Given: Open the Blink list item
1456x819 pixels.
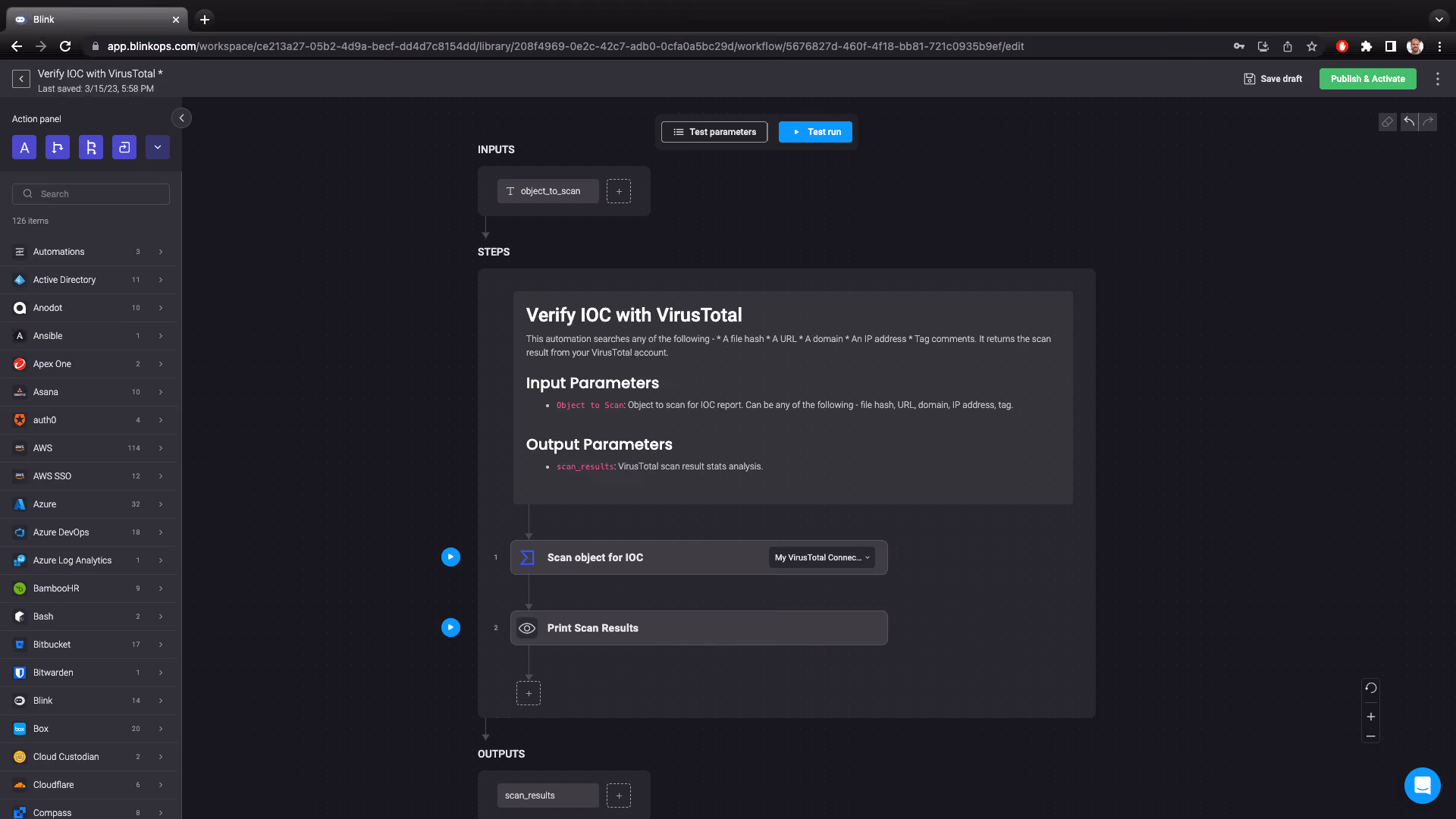Looking at the screenshot, I should (88, 701).
